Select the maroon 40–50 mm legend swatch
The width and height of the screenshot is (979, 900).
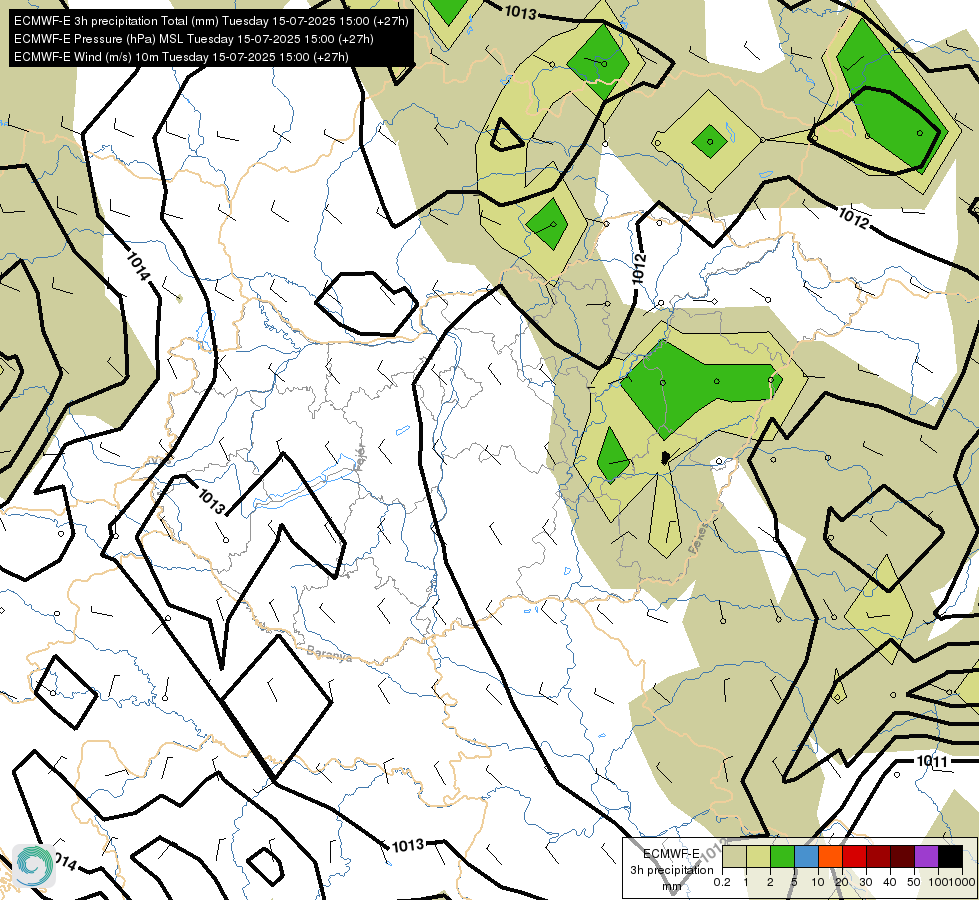[x=902, y=857]
